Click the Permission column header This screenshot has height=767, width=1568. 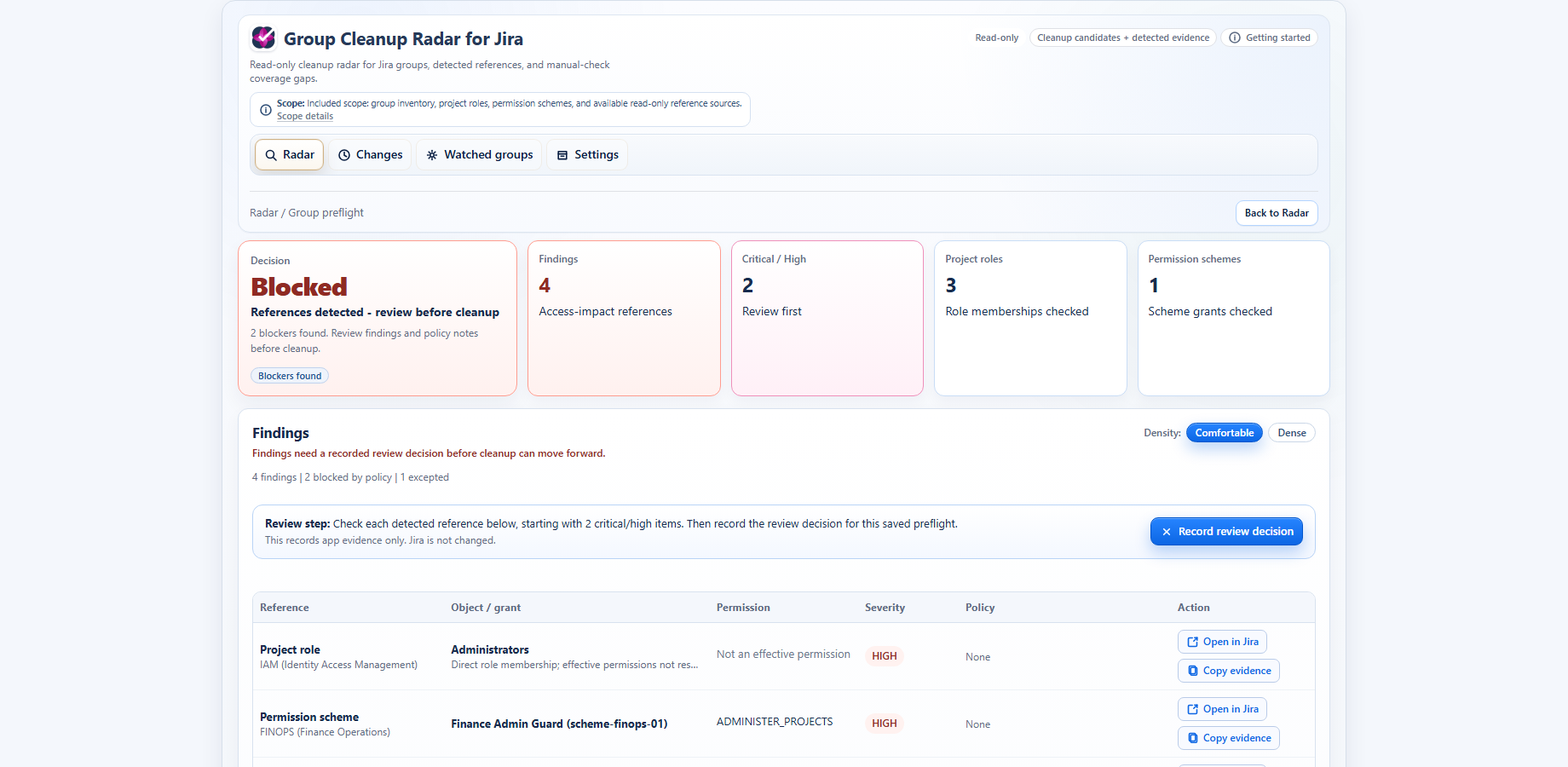[x=743, y=608]
